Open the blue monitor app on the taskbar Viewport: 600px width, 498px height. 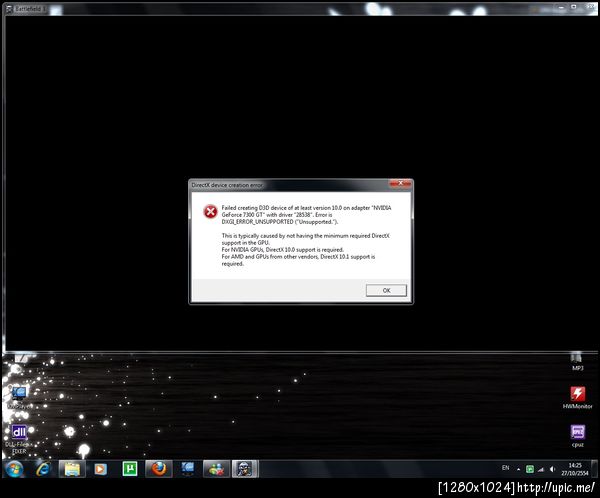[188, 469]
